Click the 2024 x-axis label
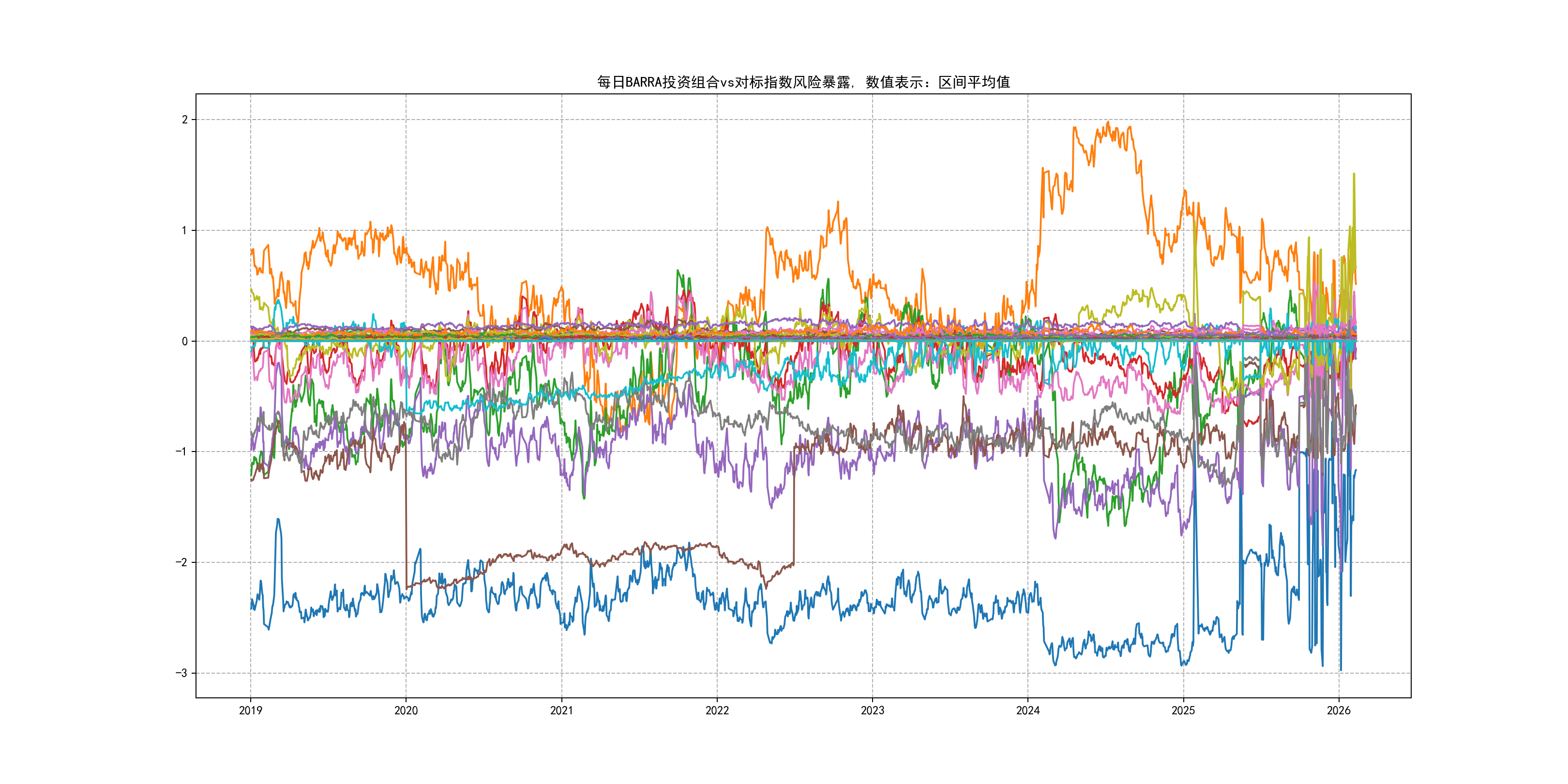1568x784 pixels. pos(1028,710)
